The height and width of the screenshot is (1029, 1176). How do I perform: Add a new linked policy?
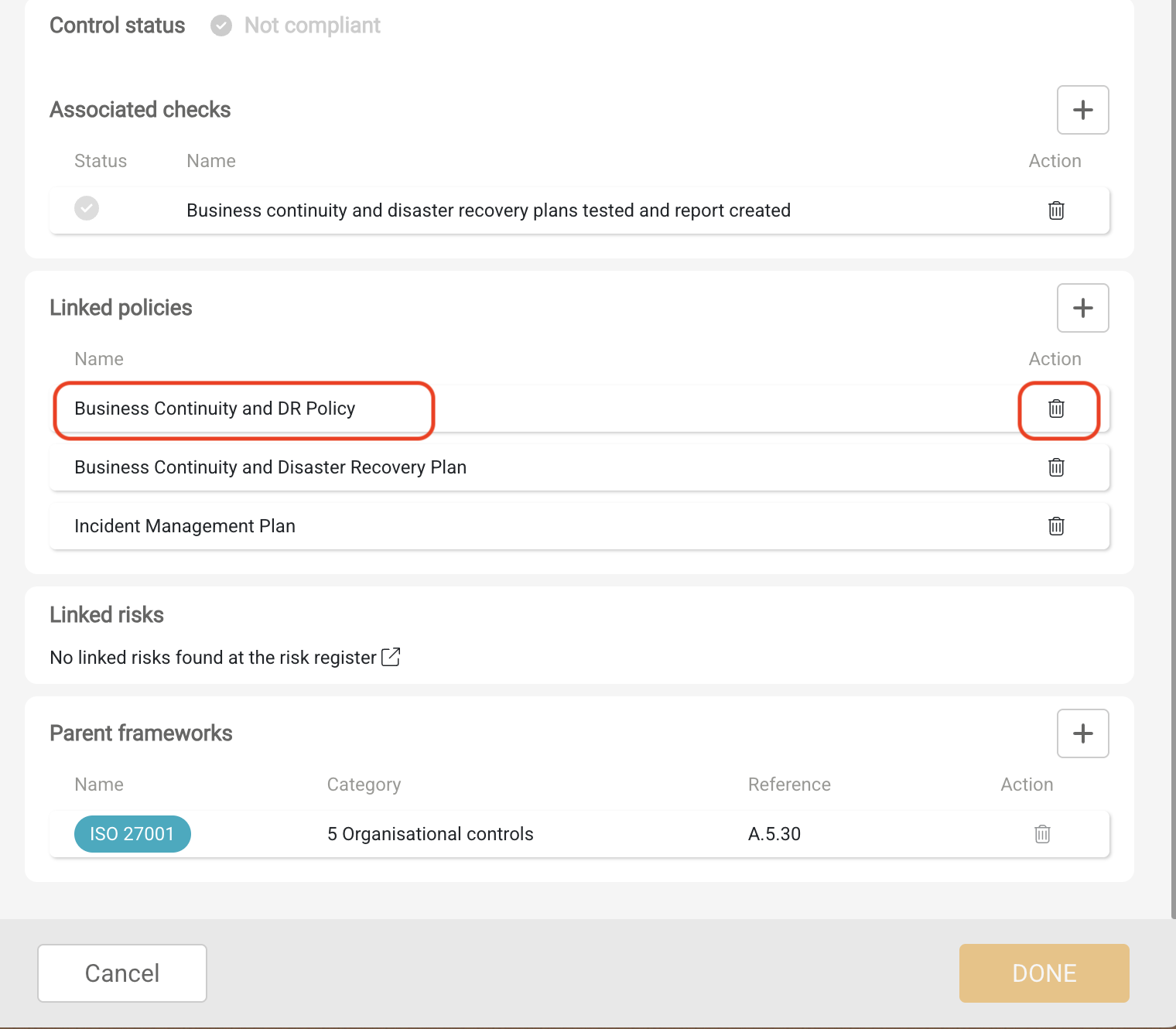[1082, 308]
